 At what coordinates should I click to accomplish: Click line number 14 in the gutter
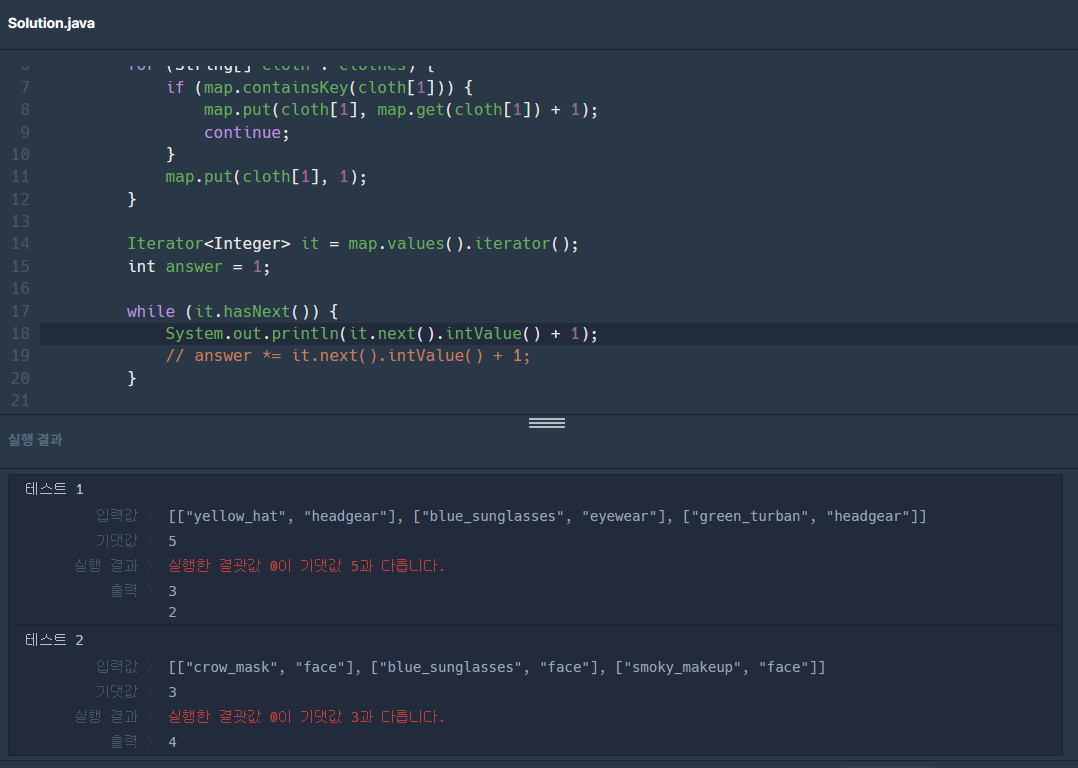click(x=21, y=243)
